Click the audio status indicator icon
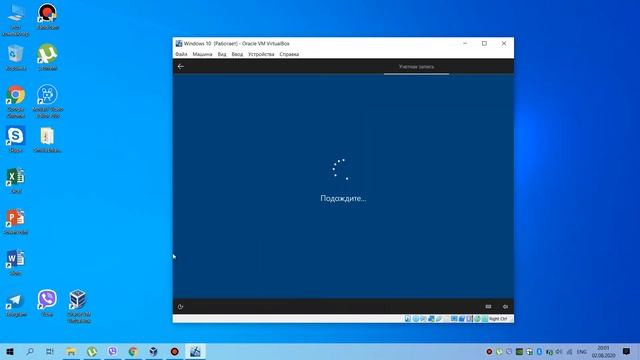Viewport: 640px width, 360px height. 423,319
